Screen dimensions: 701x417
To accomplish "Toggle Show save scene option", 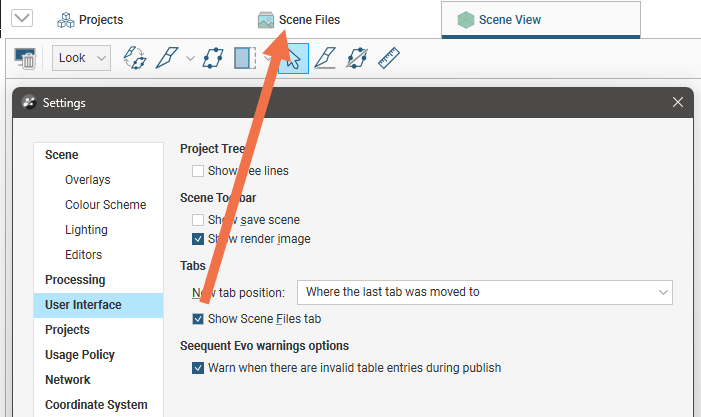I will (x=198, y=220).
